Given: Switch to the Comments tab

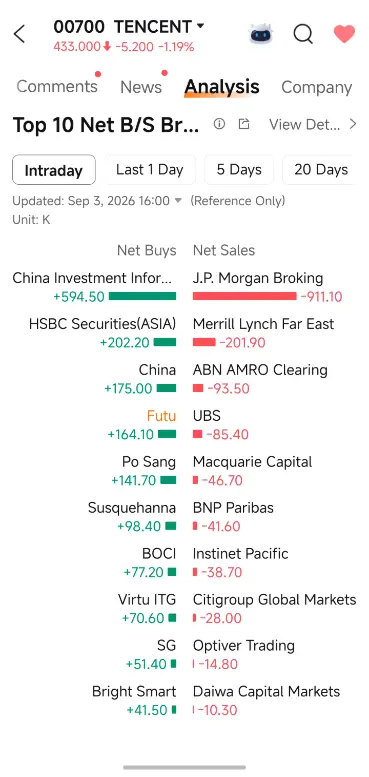Looking at the screenshot, I should [x=57, y=86].
